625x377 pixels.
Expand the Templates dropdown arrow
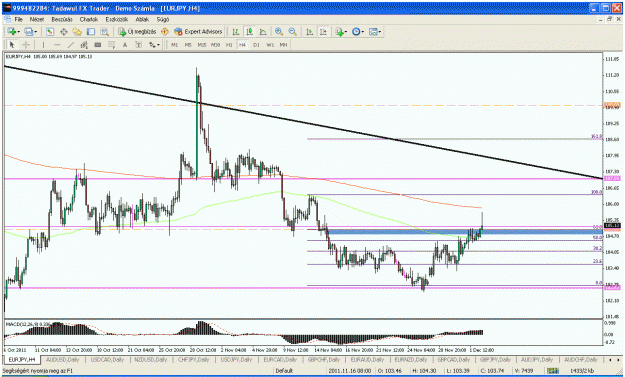pos(380,32)
